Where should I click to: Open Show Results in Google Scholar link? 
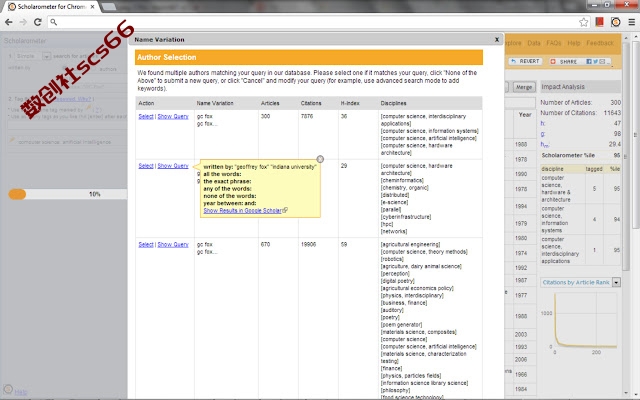coord(242,211)
